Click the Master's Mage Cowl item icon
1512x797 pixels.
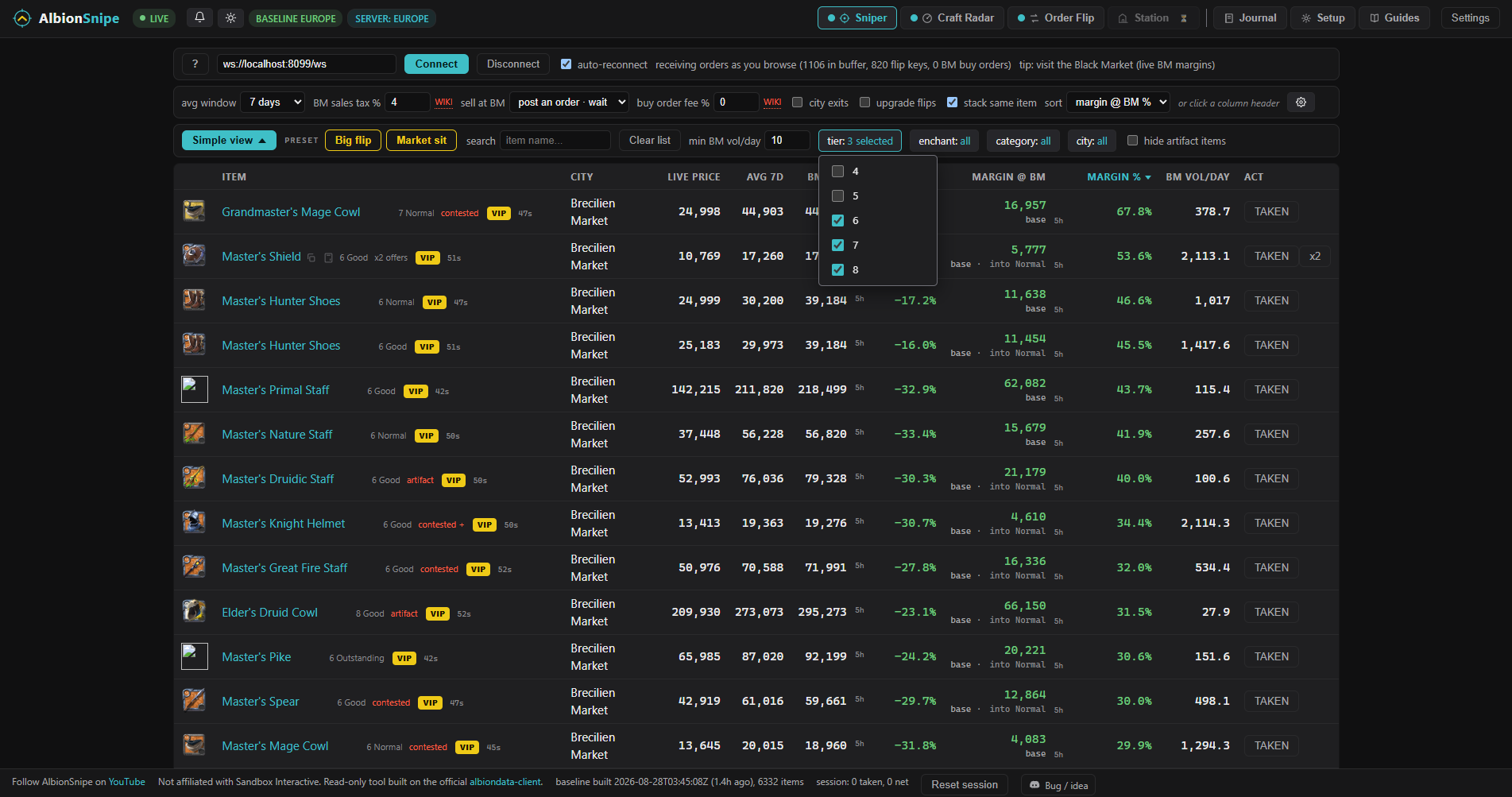(x=194, y=745)
